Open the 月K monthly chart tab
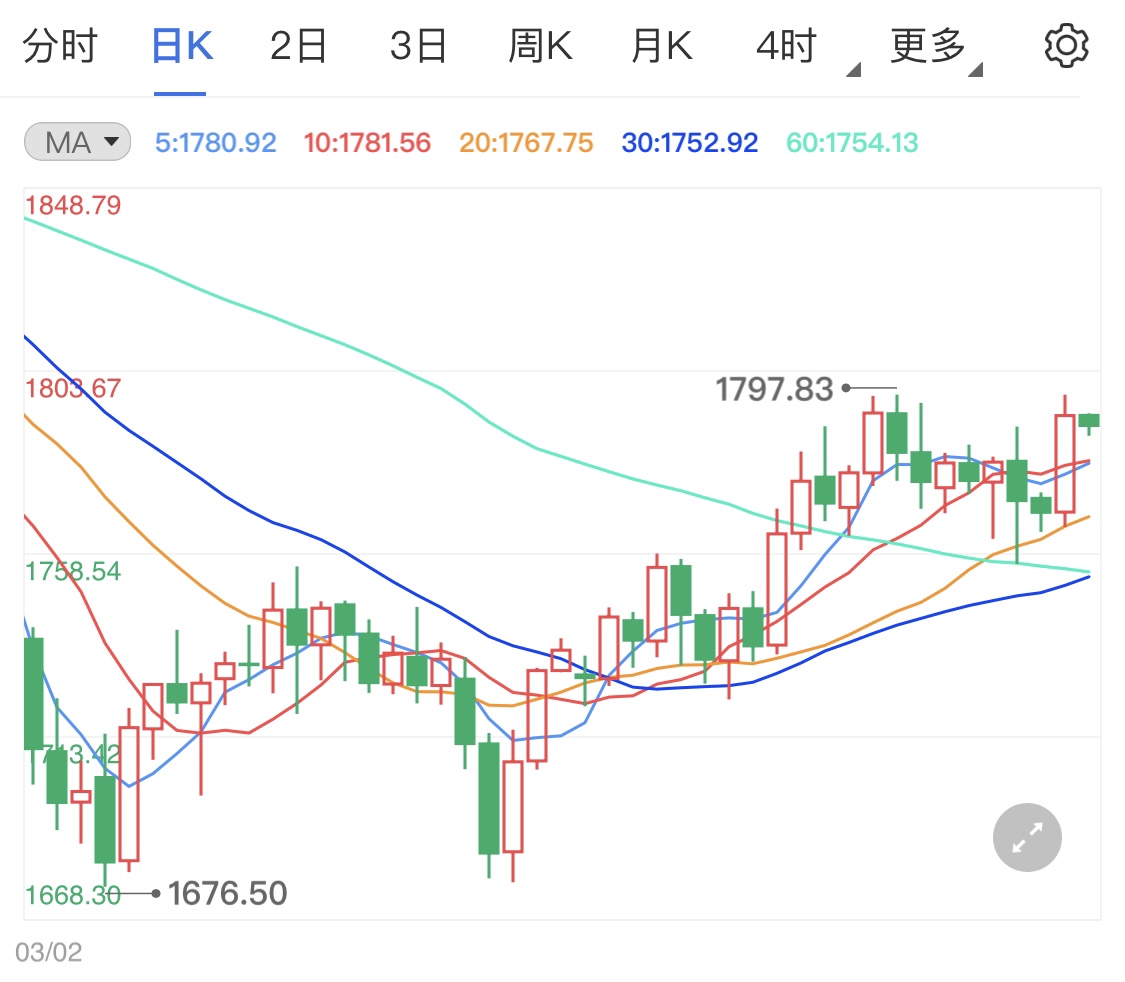 (662, 47)
